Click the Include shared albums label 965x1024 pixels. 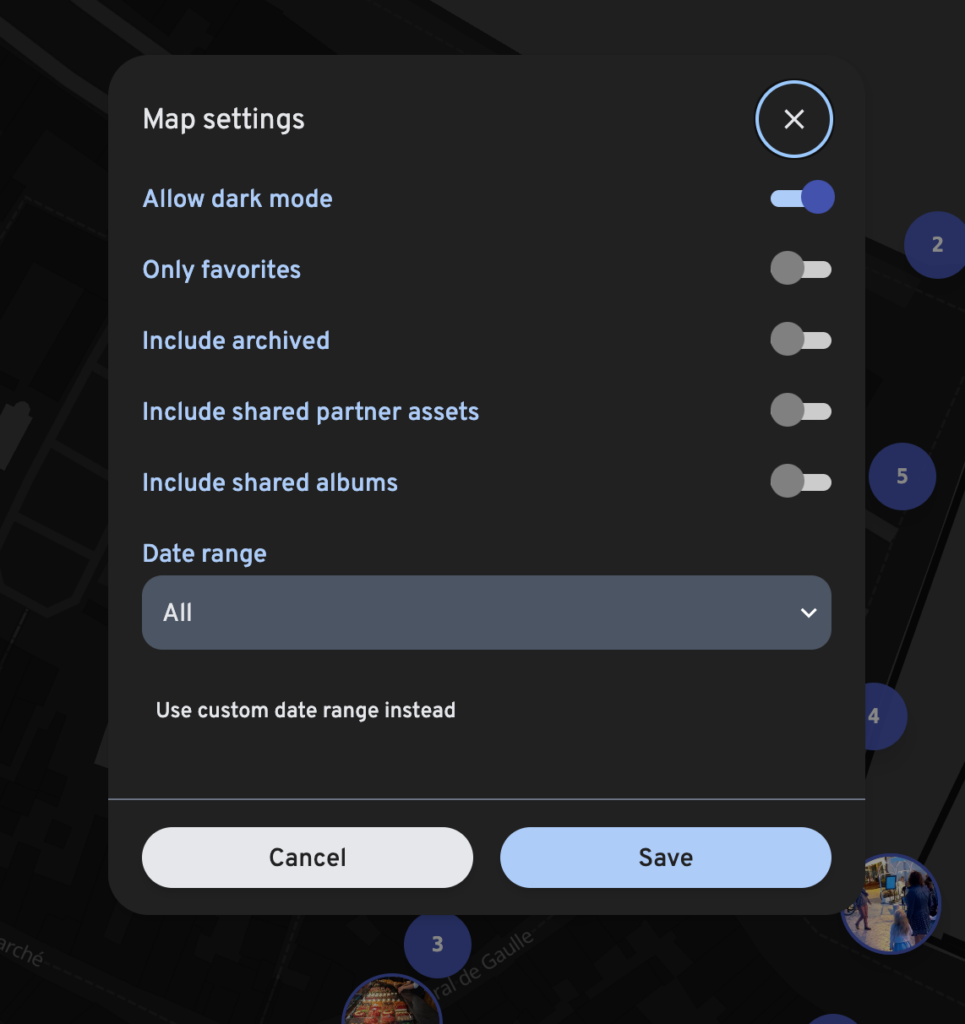(x=270, y=483)
